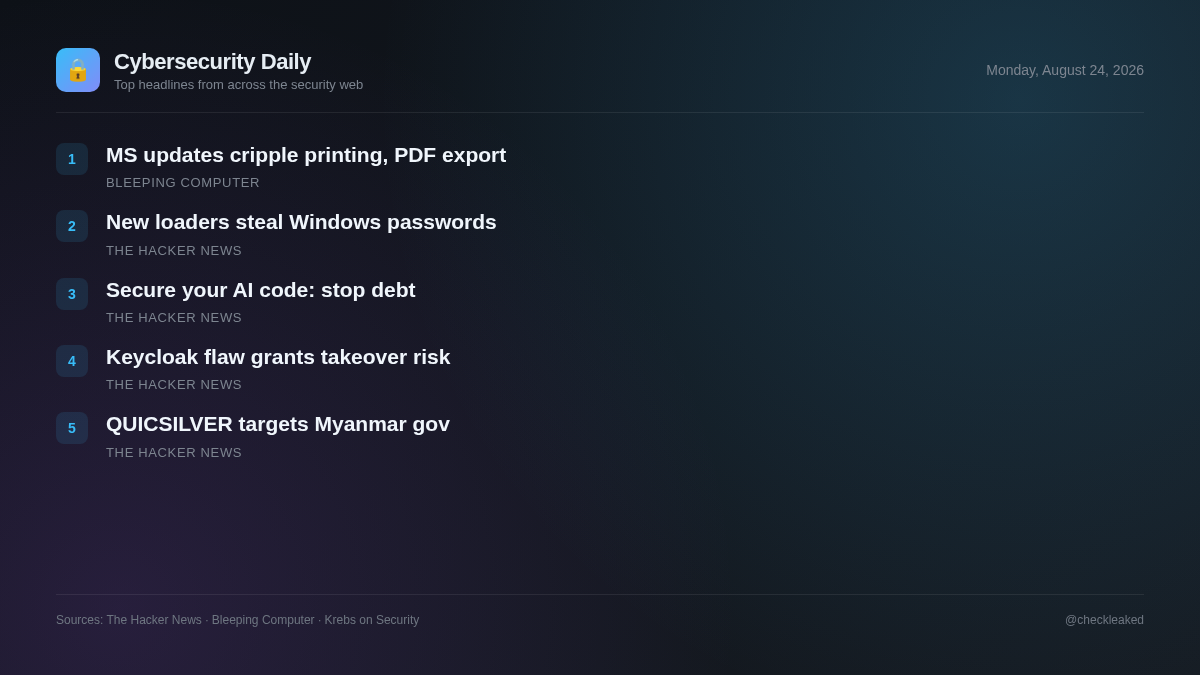
Task: Select the number 5 rank badge
Action: 72,428
